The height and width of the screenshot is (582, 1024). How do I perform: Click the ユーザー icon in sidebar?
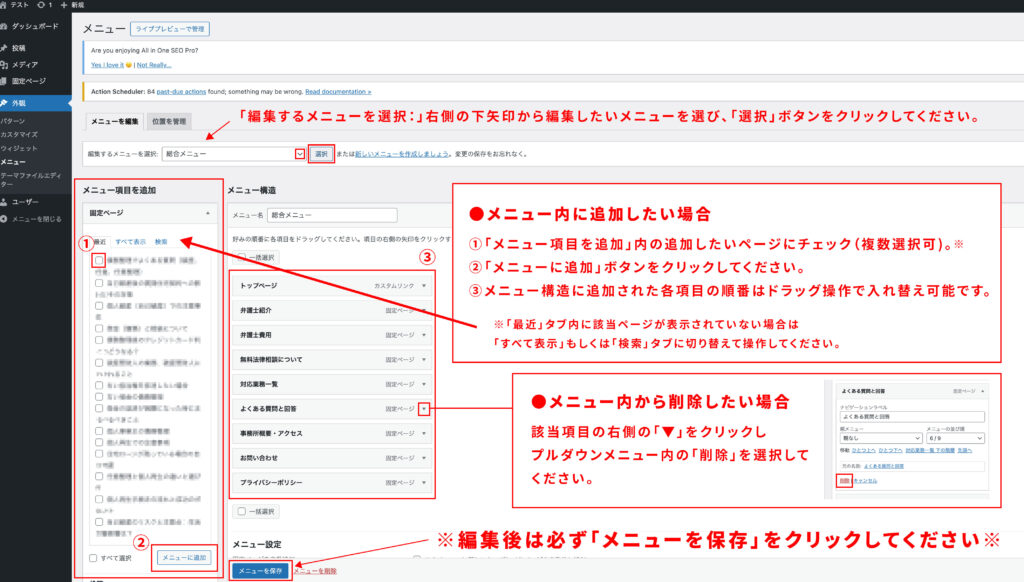click(4, 202)
